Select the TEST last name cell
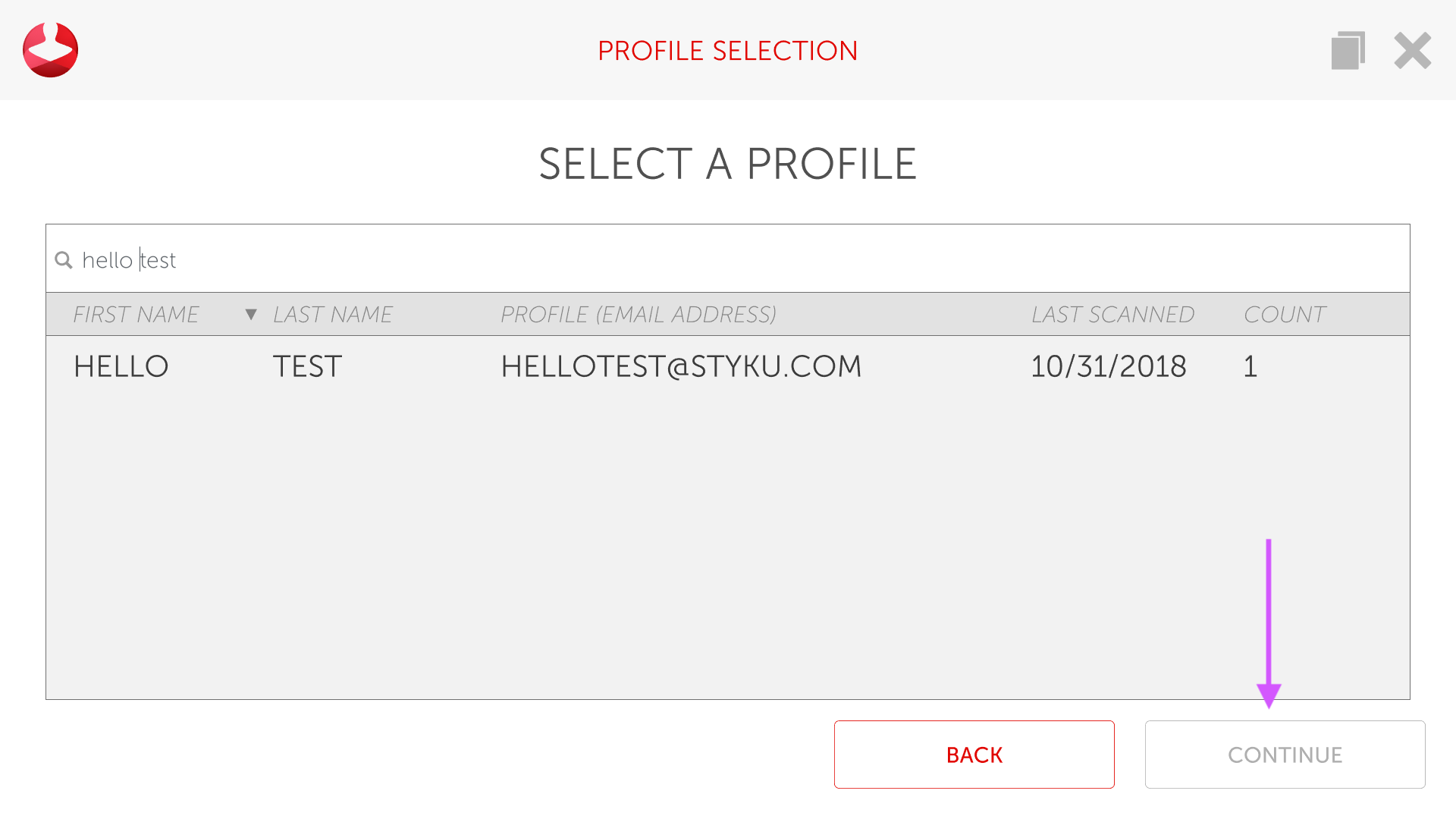The height and width of the screenshot is (819, 1456). coord(307,366)
